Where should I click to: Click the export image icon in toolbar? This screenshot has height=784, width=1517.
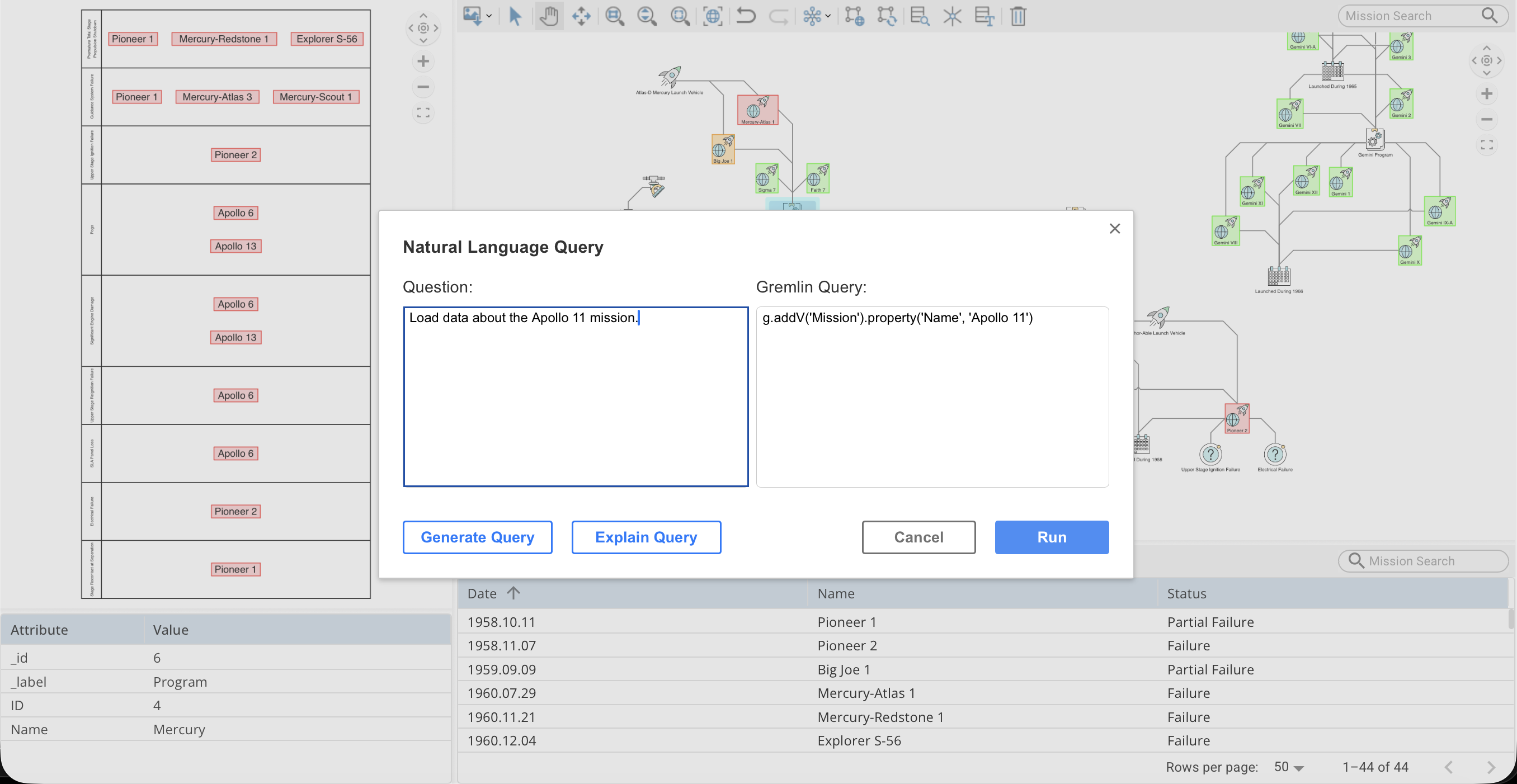tap(472, 15)
